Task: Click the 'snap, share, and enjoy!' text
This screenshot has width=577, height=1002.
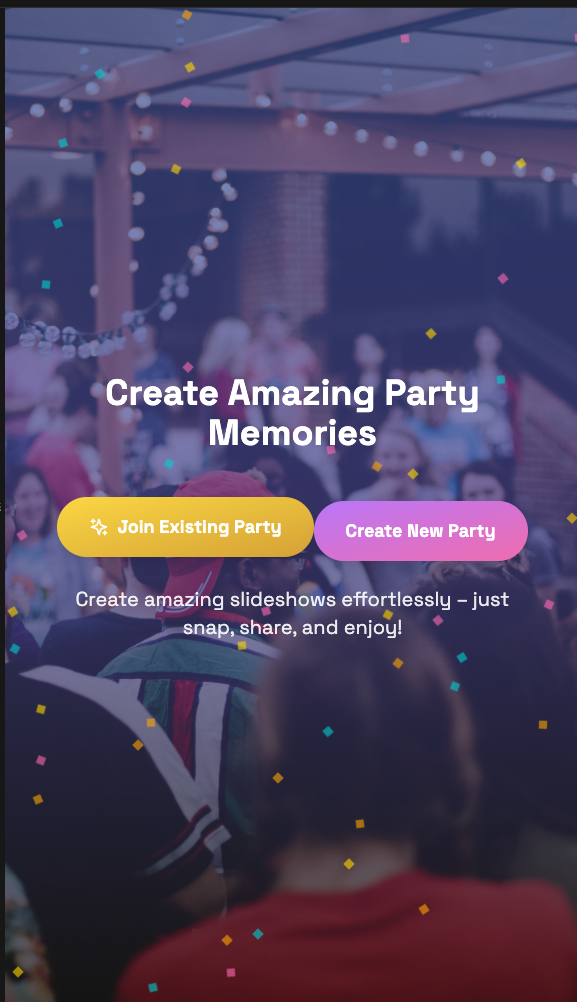Action: (292, 628)
